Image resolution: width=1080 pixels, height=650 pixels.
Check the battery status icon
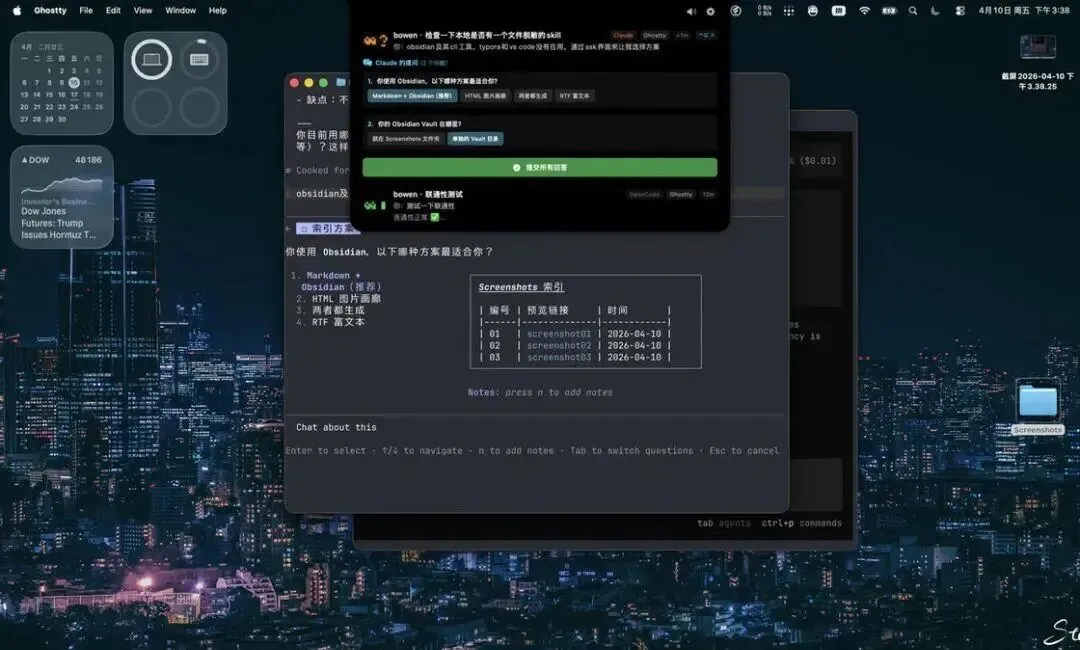click(x=889, y=10)
